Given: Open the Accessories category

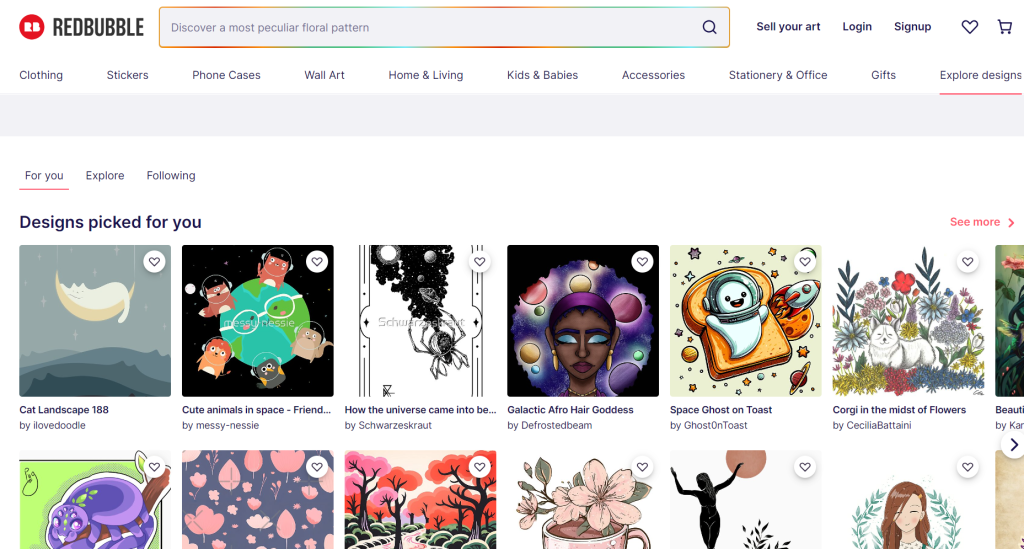Looking at the screenshot, I should 653,75.
